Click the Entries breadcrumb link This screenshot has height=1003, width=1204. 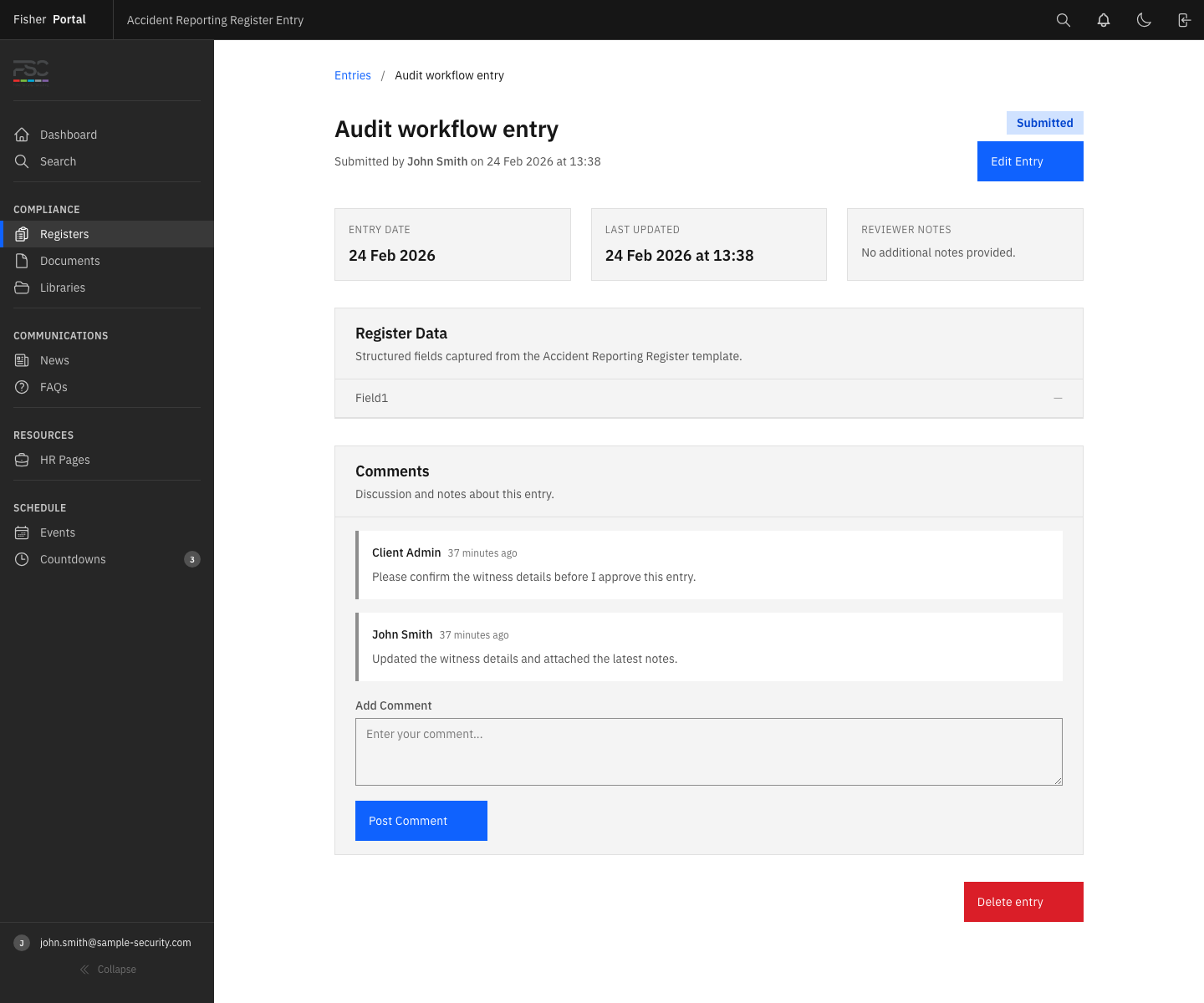click(352, 75)
